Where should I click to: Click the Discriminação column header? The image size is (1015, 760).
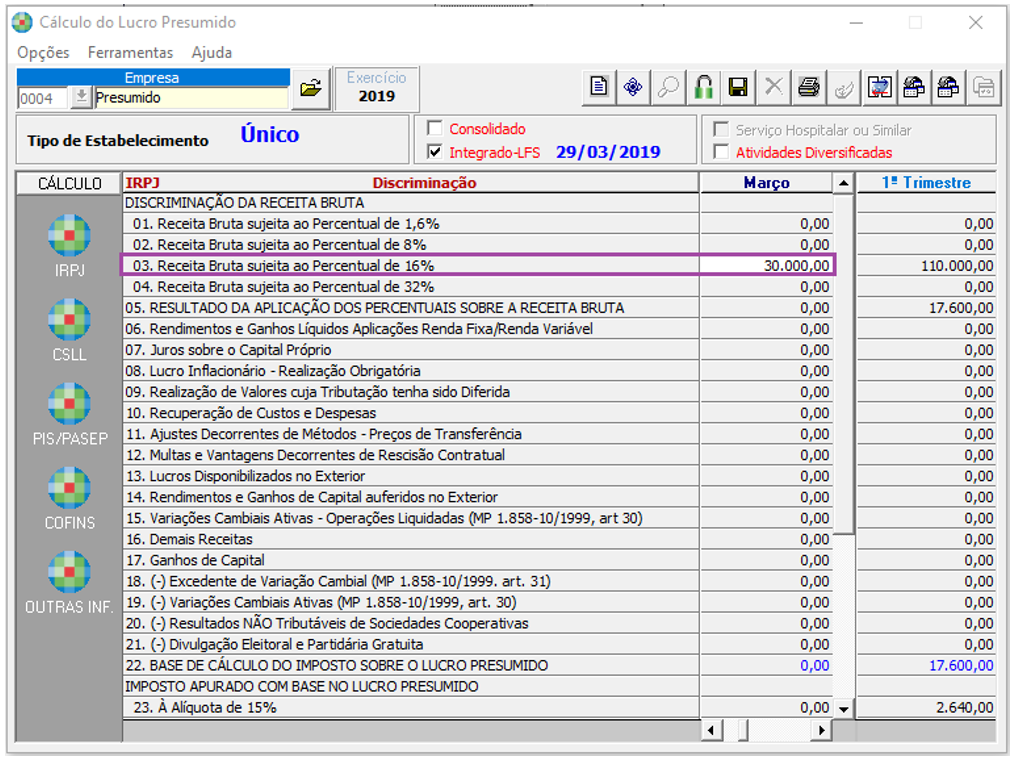425,183
